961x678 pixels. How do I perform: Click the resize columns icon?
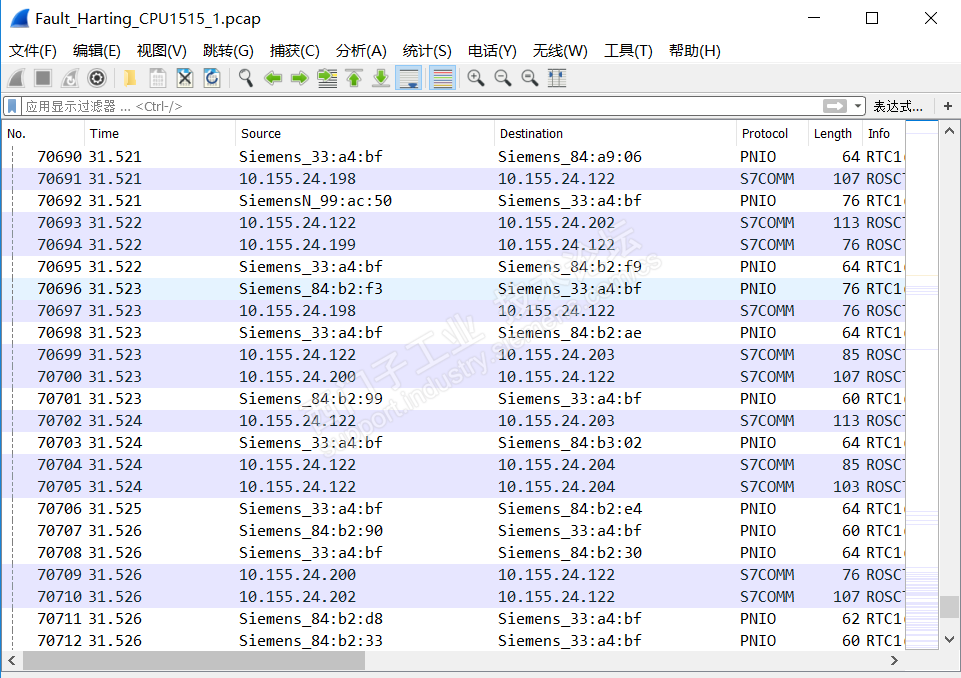(x=556, y=78)
